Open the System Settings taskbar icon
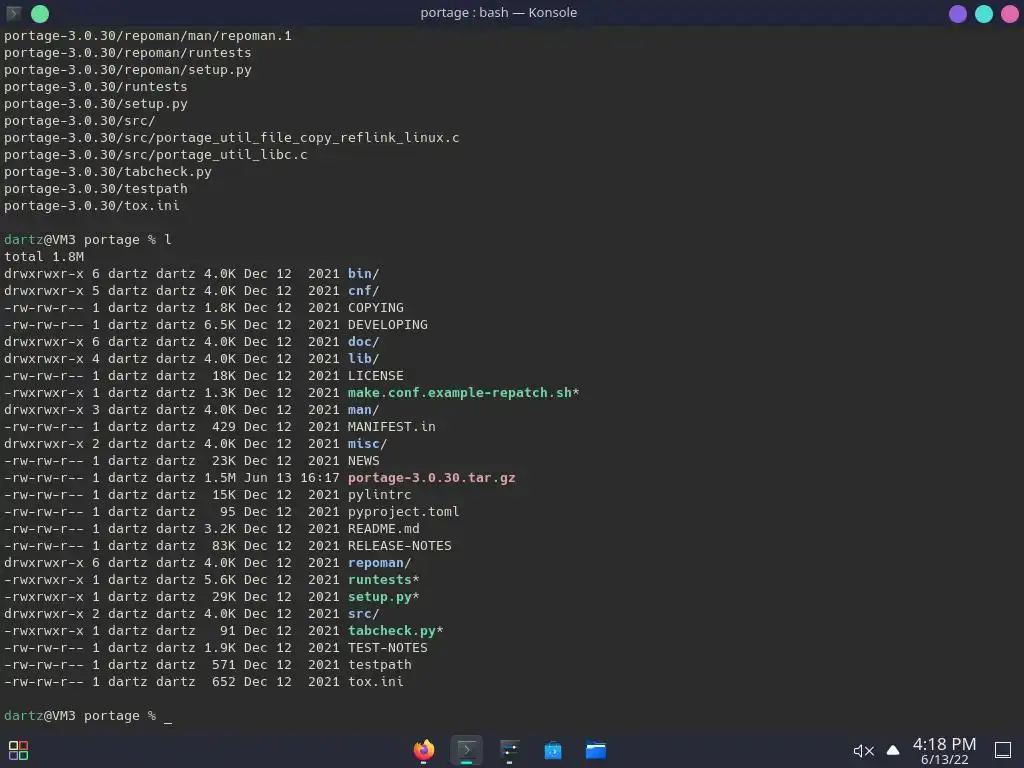The image size is (1024, 768). pos(509,750)
